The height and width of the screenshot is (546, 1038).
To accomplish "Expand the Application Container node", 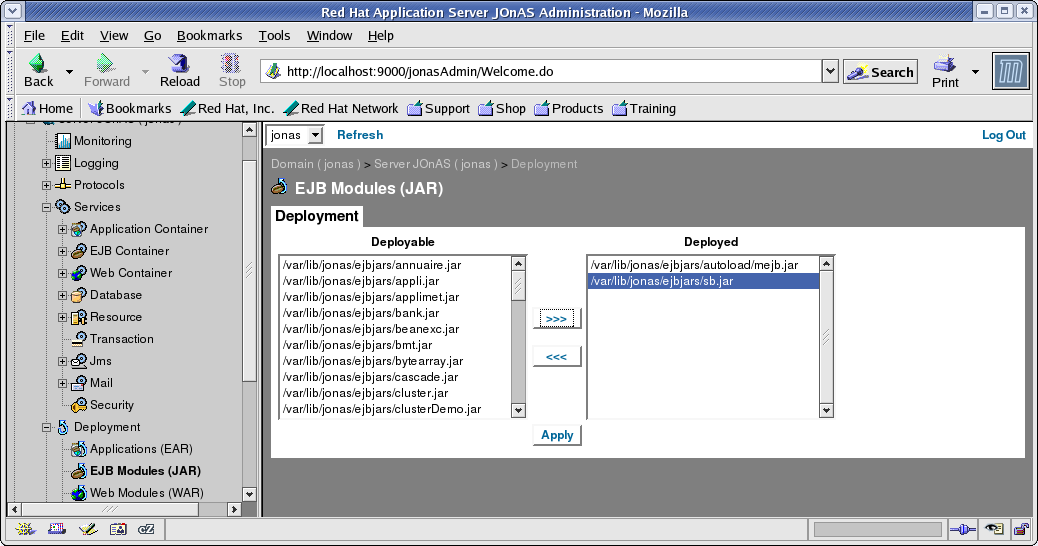I will [62, 229].
